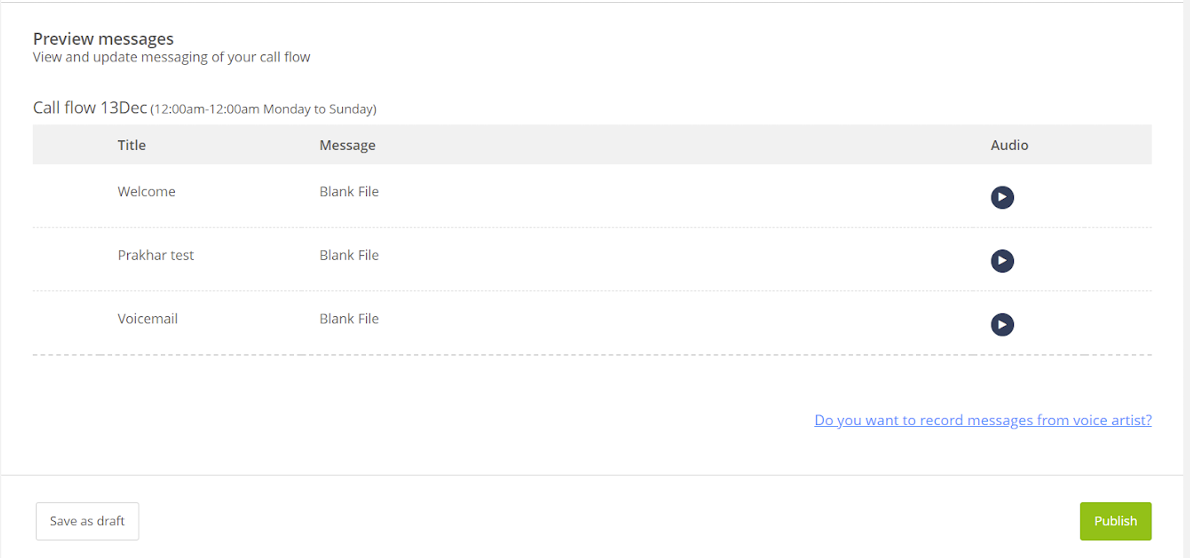This screenshot has height=558, width=1190.
Task: Click the Message column header
Action: [347, 145]
